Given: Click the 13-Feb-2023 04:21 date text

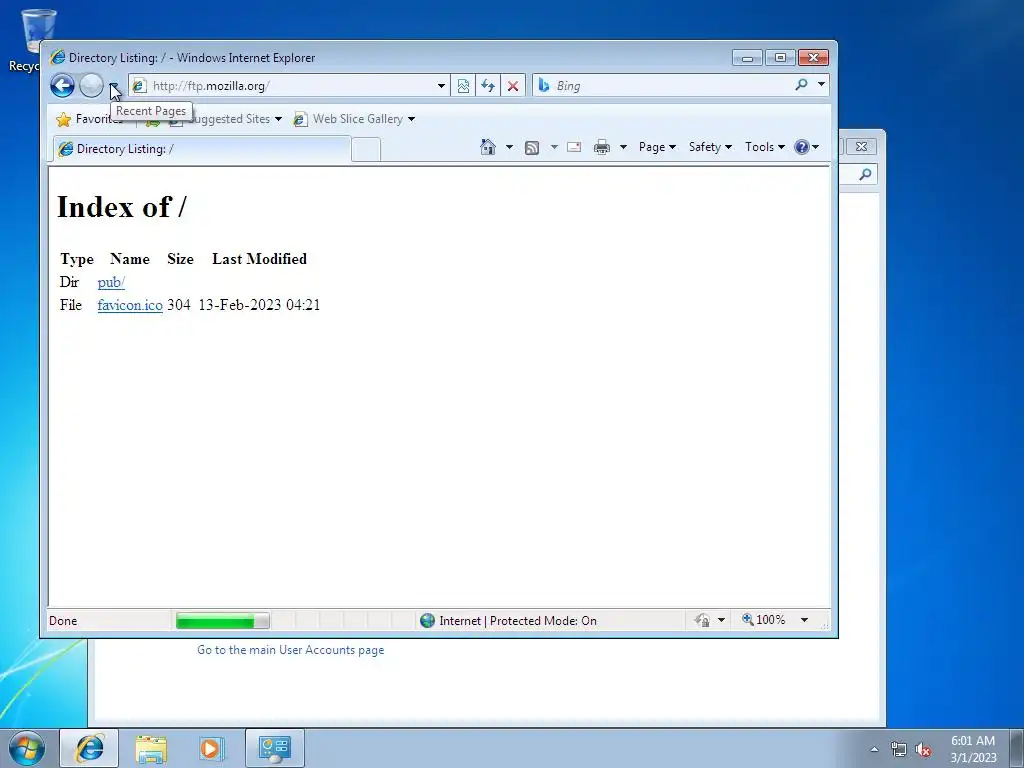Looking at the screenshot, I should click(x=259, y=305).
